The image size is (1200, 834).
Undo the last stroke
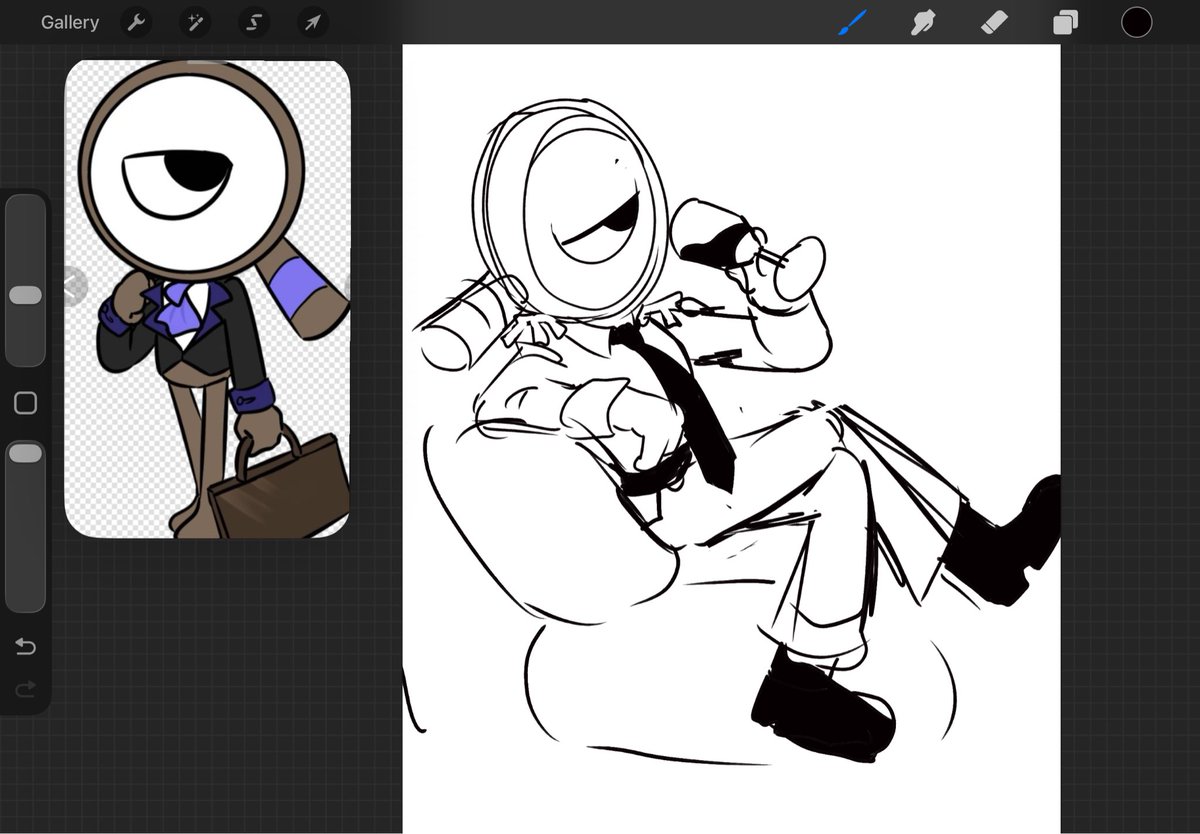click(25, 647)
